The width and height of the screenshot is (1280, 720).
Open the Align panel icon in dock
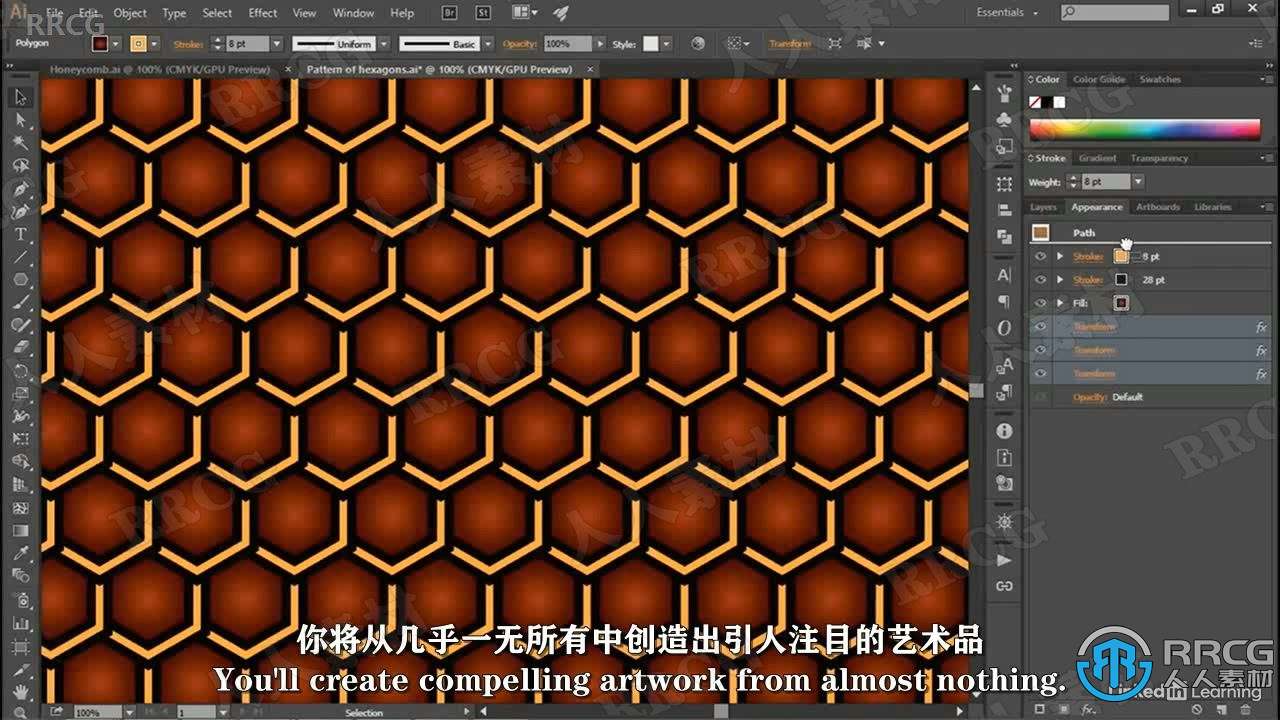[1004, 211]
